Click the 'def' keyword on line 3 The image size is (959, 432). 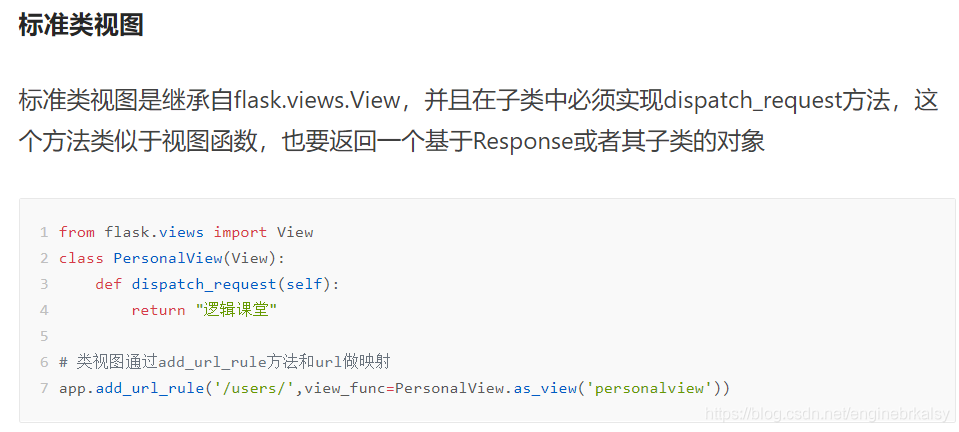pos(108,284)
